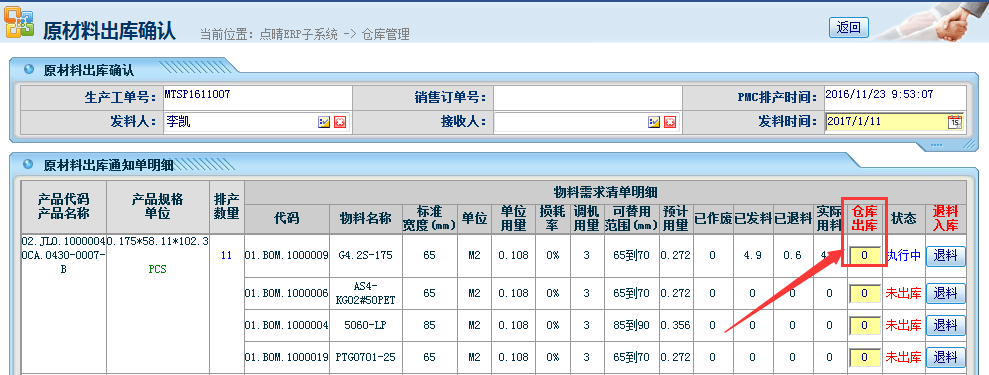Viewport: 989px width, 375px height.
Task: Click 退料 button for PTG0701-25 row
Action: coord(945,357)
